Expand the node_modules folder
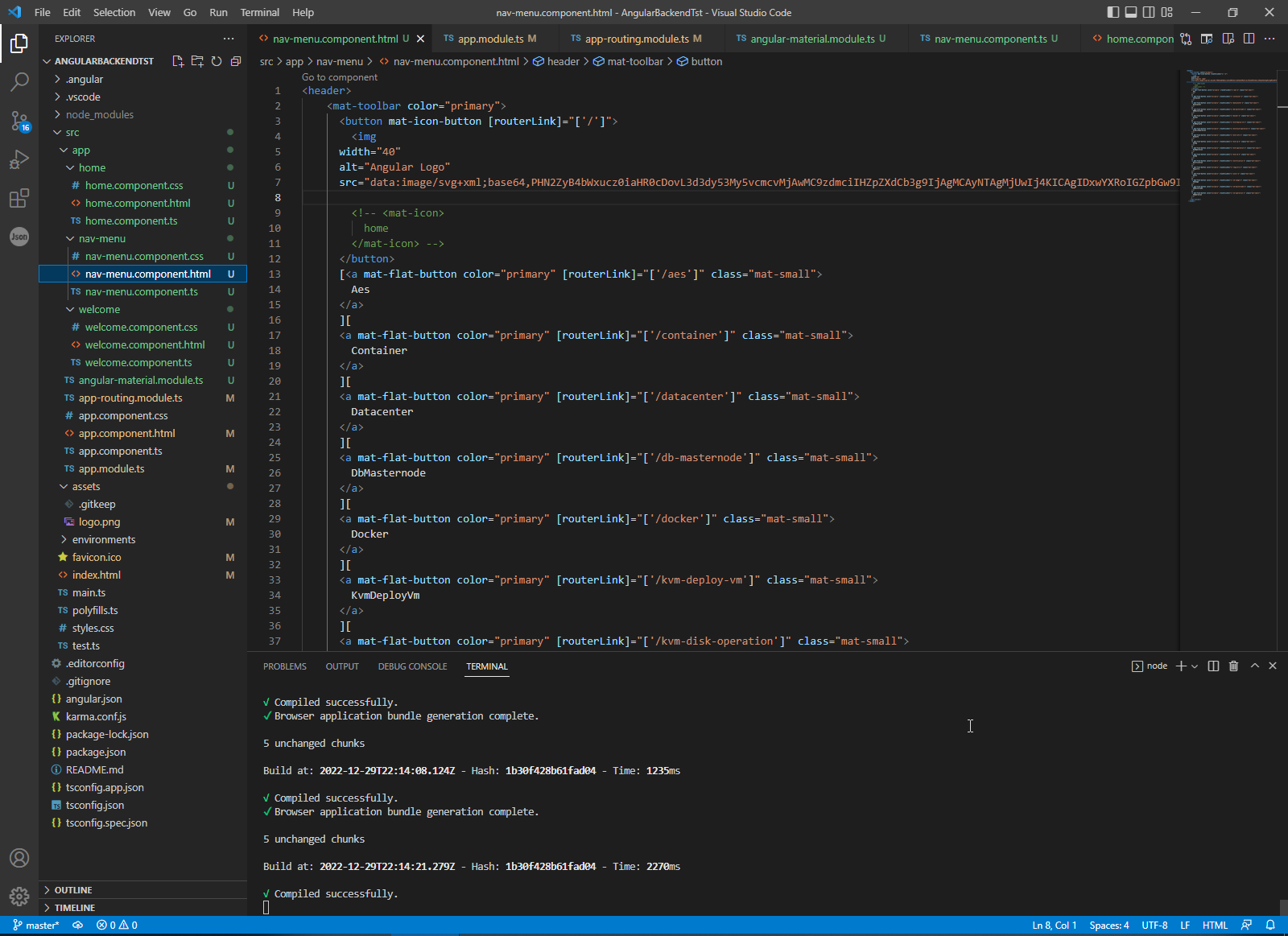This screenshot has height=936, width=1288. point(100,114)
